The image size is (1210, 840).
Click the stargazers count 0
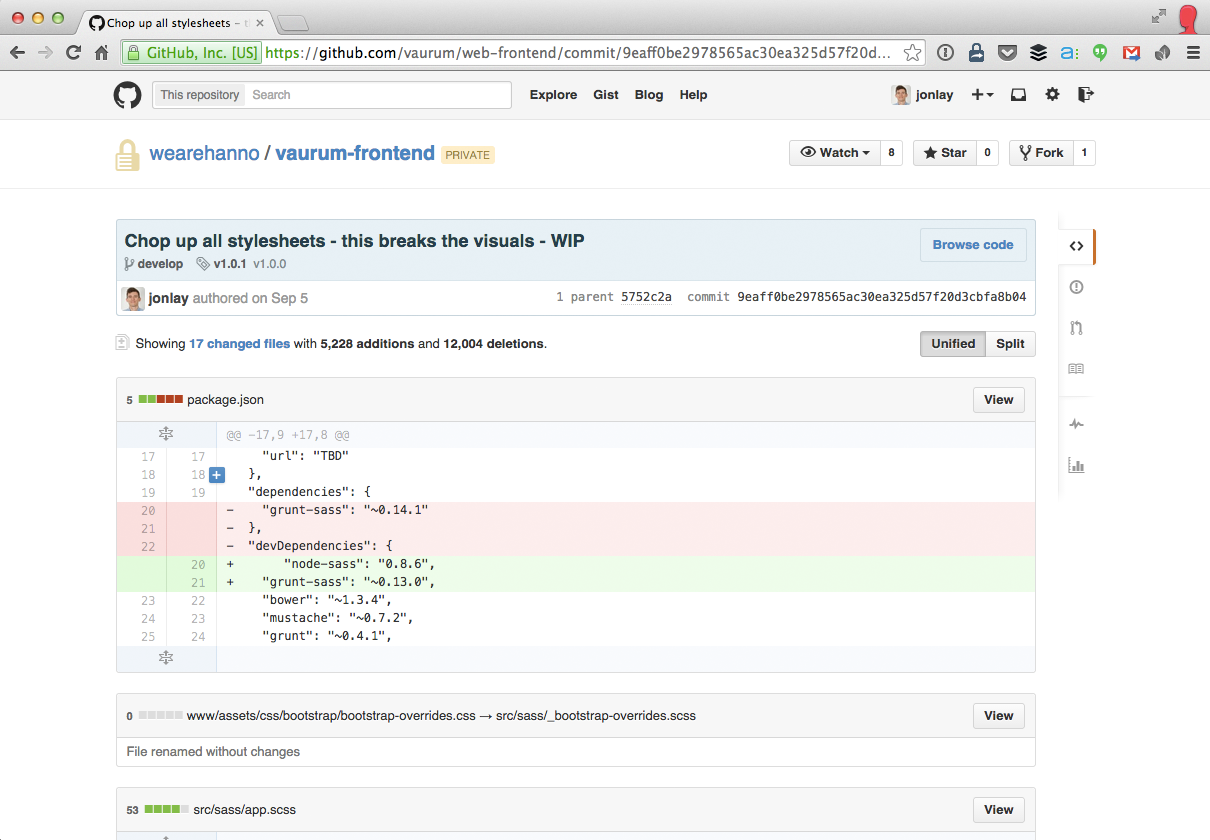(987, 153)
